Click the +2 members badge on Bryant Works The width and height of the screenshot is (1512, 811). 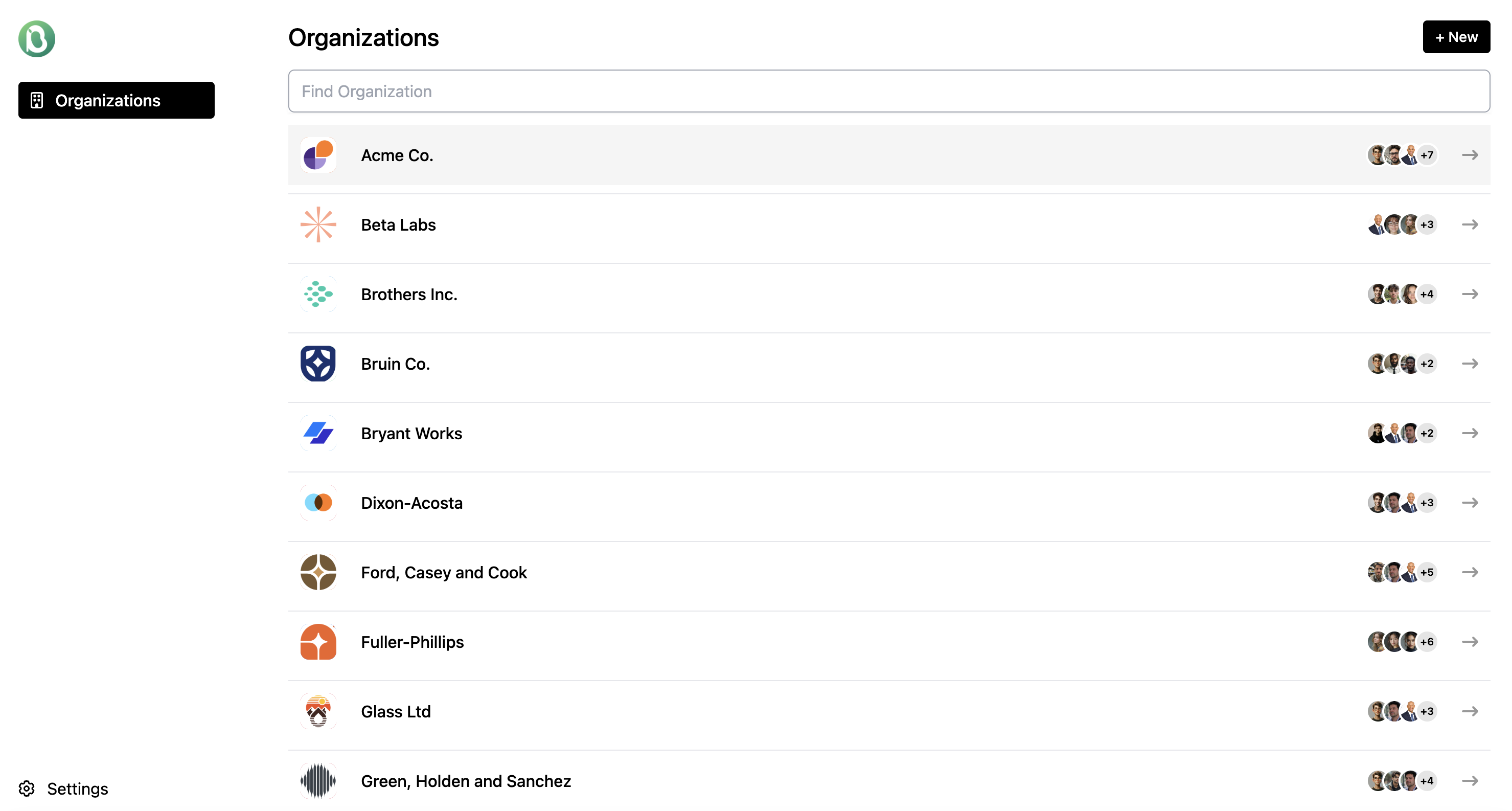click(1427, 433)
